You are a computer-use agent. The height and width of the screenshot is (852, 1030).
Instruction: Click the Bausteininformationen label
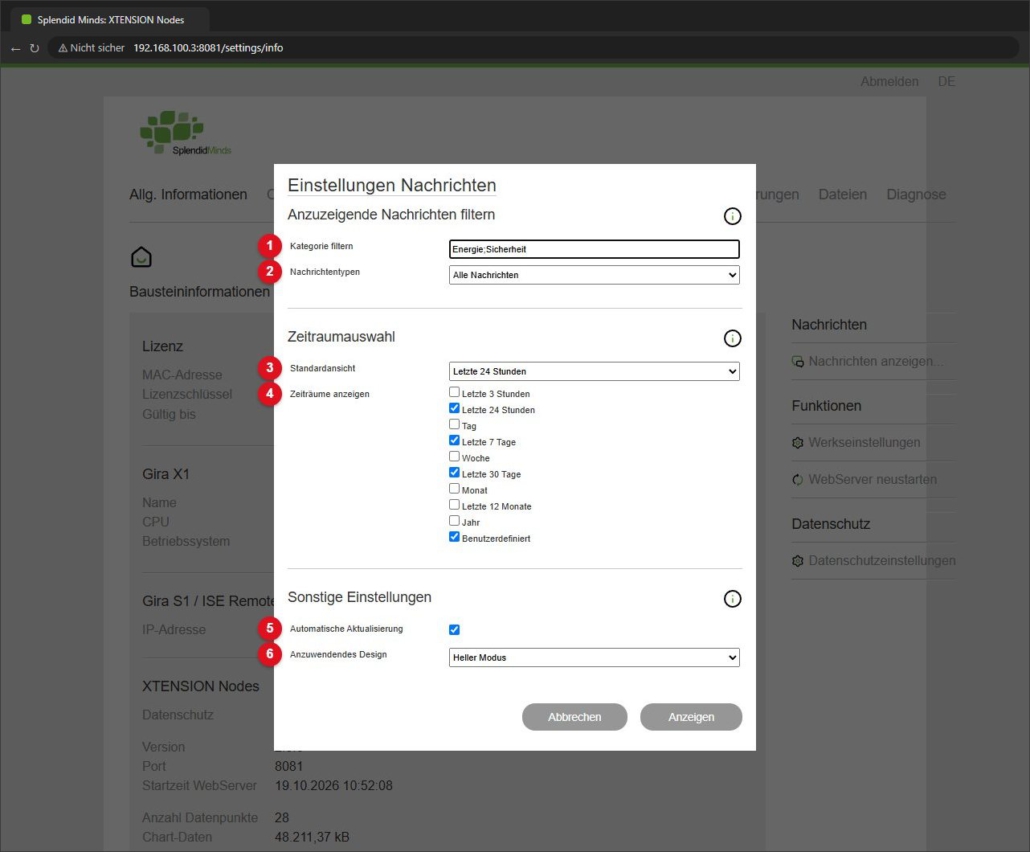(x=200, y=292)
